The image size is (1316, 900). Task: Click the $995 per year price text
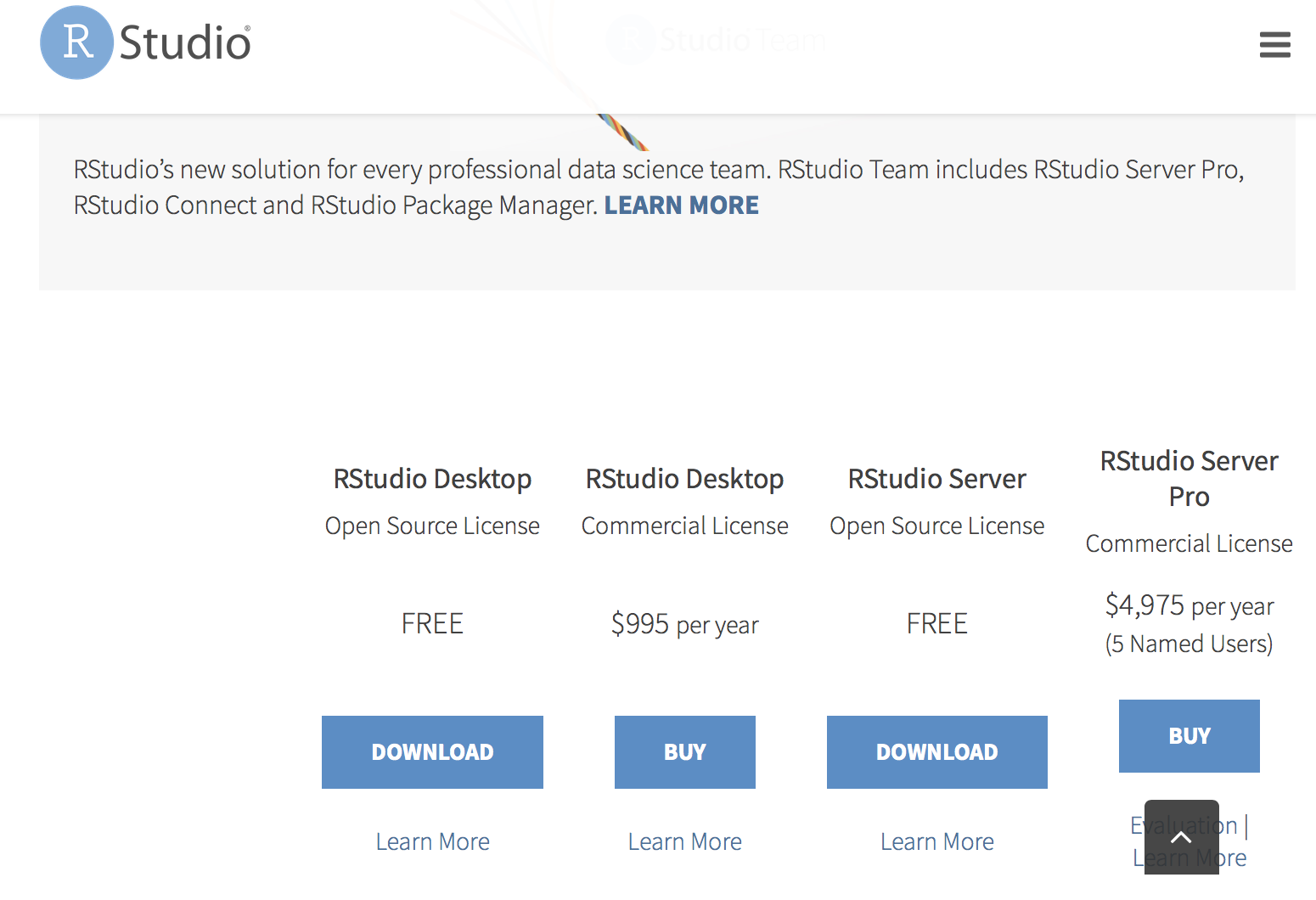point(684,625)
